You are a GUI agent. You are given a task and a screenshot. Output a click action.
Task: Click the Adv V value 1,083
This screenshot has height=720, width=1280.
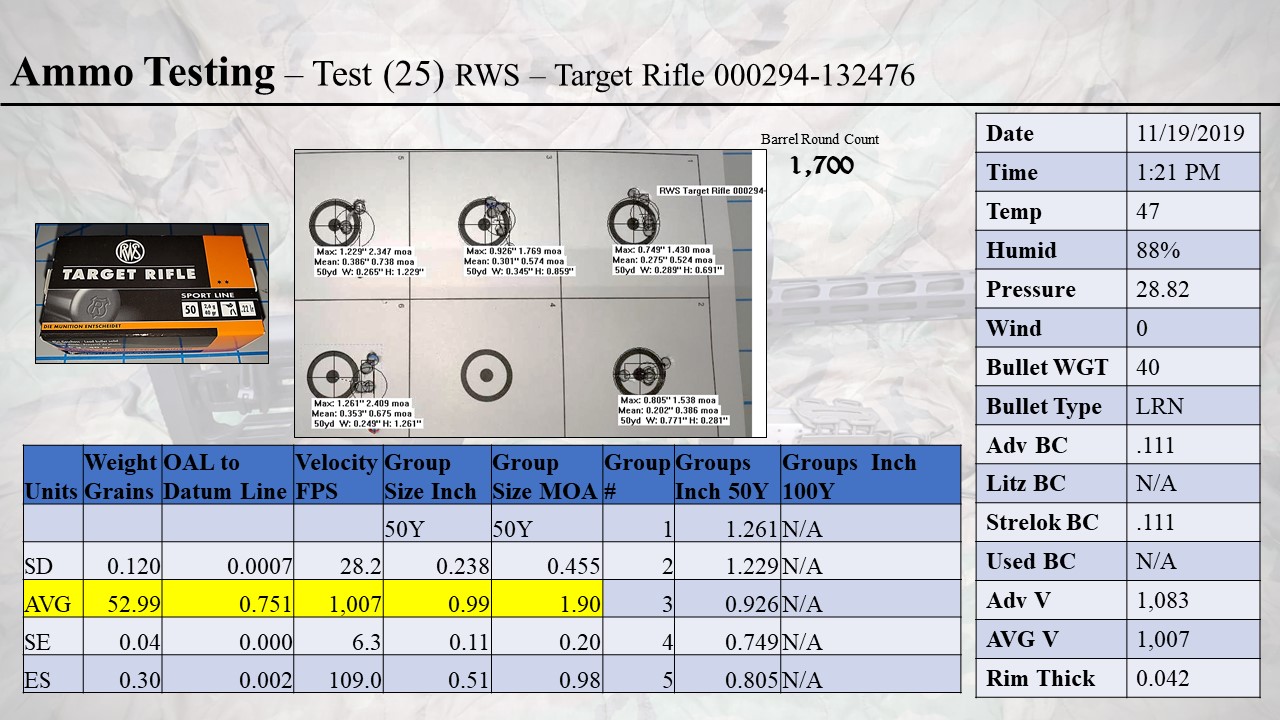pyautogui.click(x=1163, y=601)
